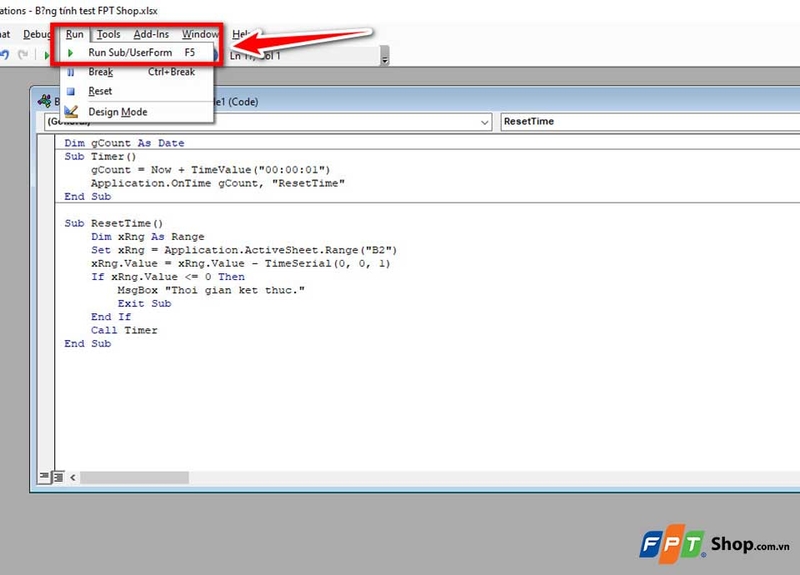Open the Window menu

(x=200, y=34)
